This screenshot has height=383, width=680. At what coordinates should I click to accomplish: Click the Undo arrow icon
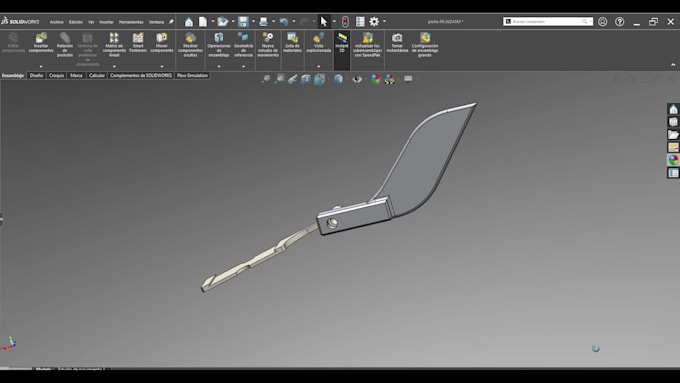[x=284, y=22]
